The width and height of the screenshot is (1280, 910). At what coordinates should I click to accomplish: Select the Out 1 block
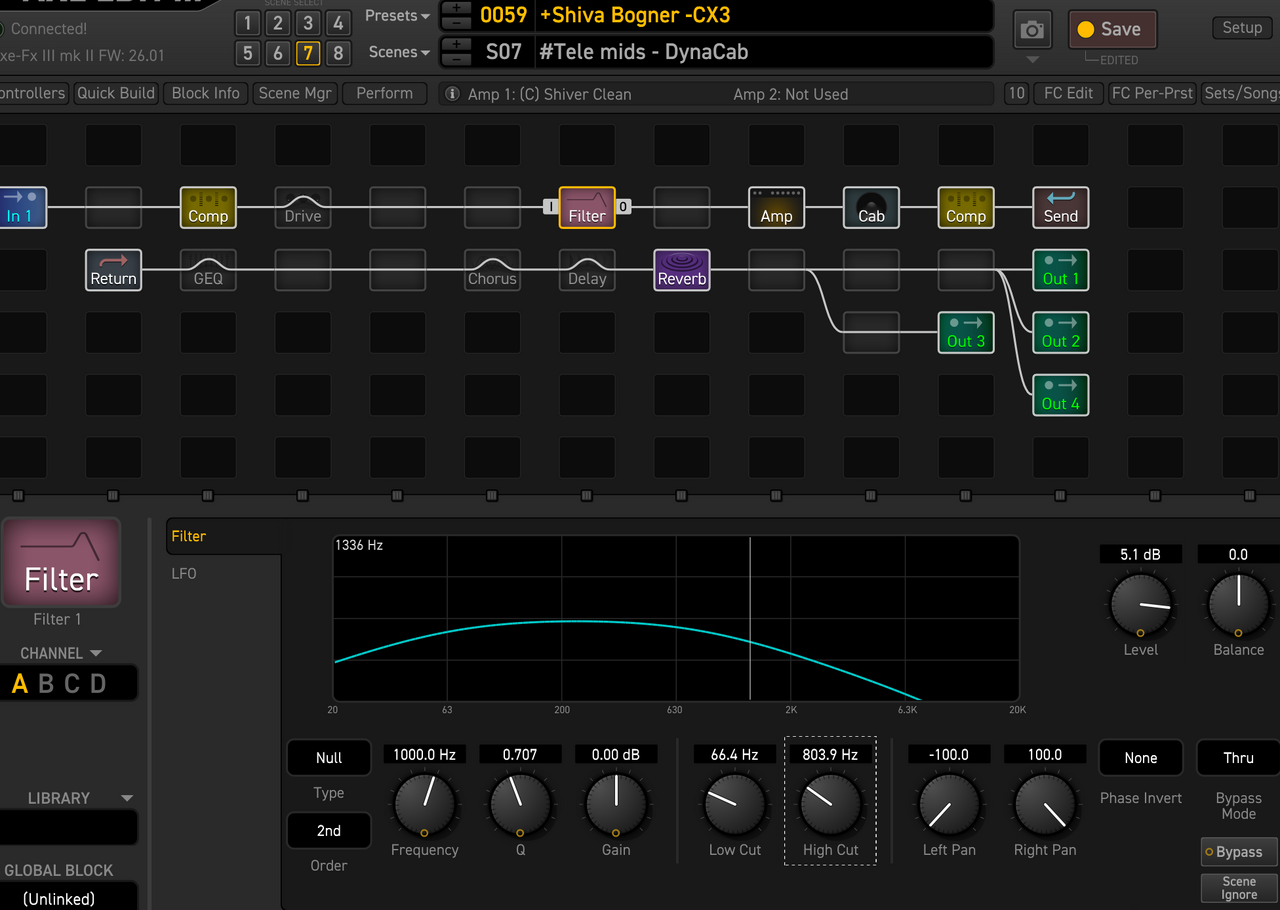(1061, 270)
